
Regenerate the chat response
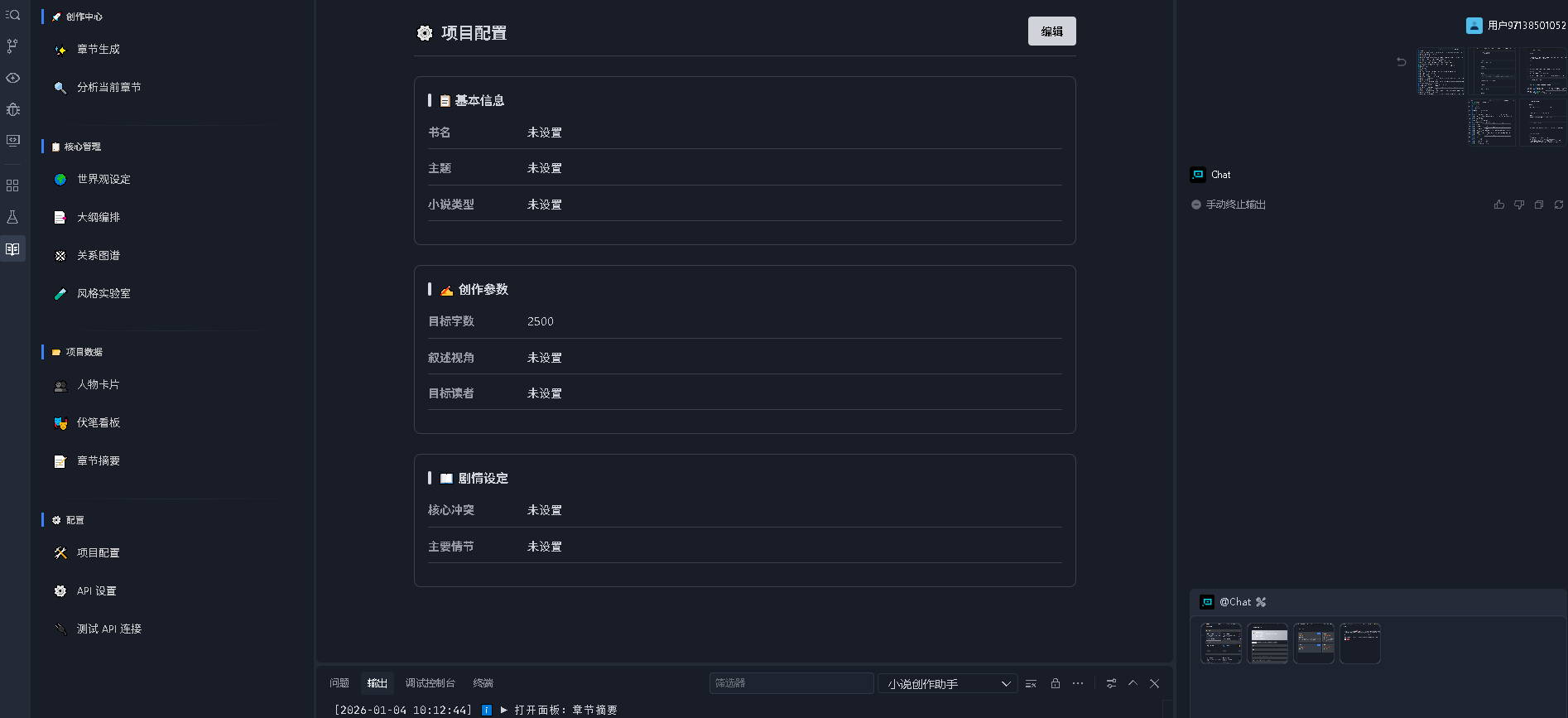[x=1559, y=205]
